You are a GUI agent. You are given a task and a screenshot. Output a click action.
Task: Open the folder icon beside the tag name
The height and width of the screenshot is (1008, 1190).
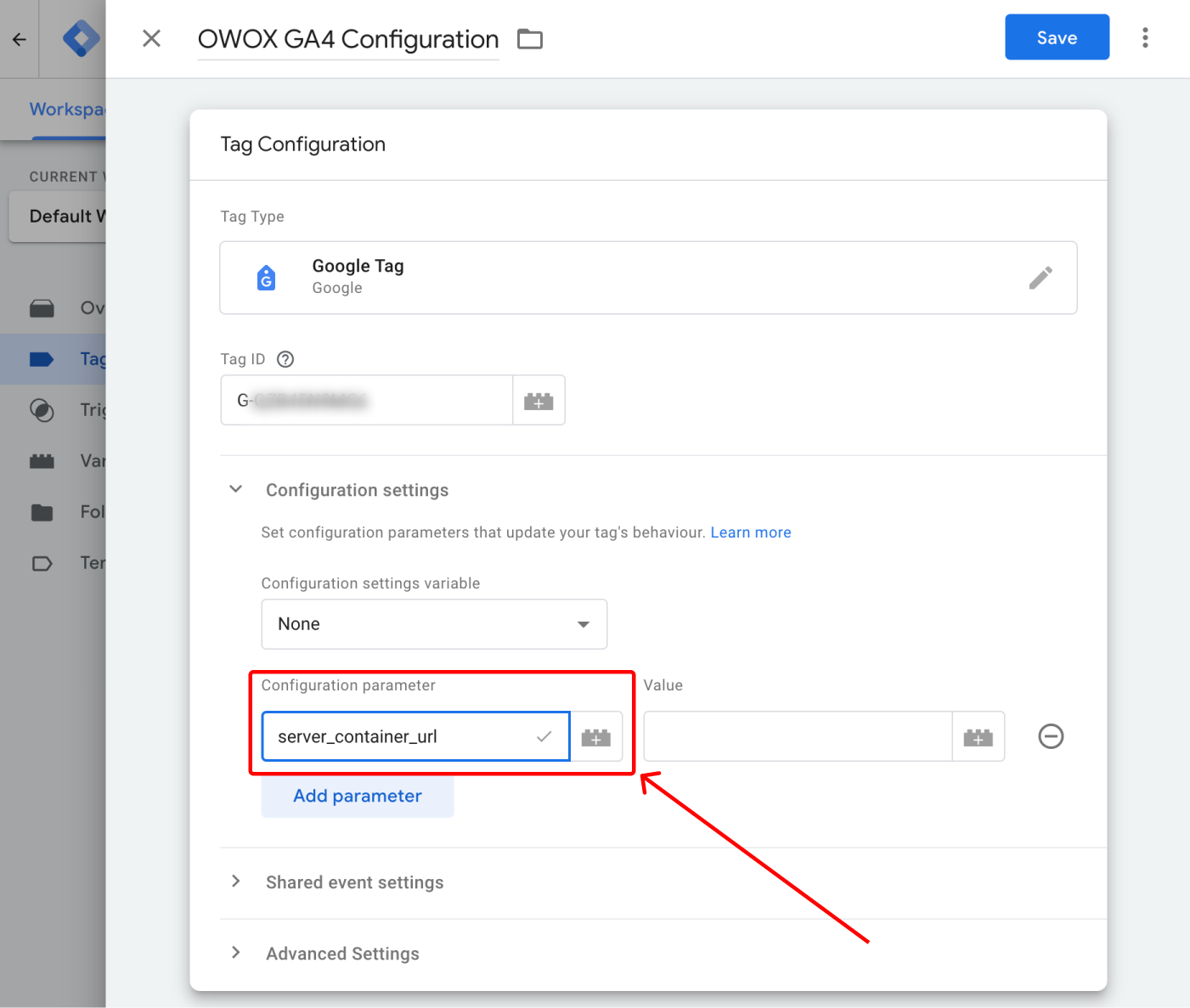click(x=530, y=39)
